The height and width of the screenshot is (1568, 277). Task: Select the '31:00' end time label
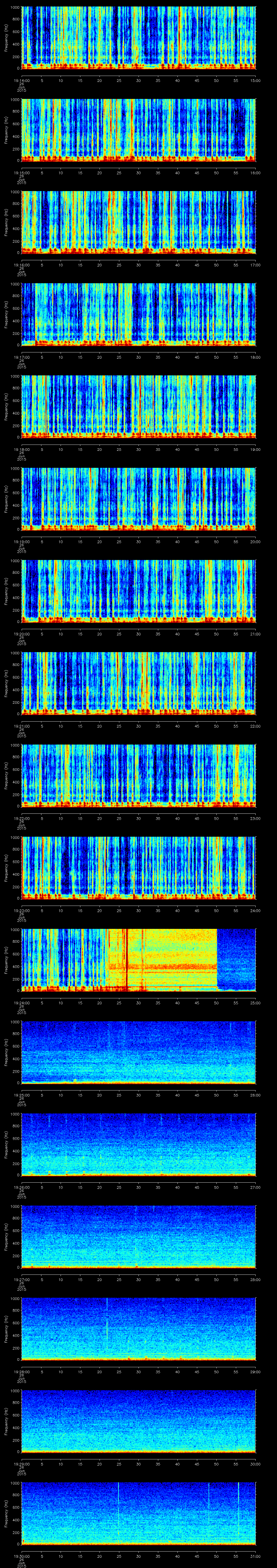[256, 1556]
